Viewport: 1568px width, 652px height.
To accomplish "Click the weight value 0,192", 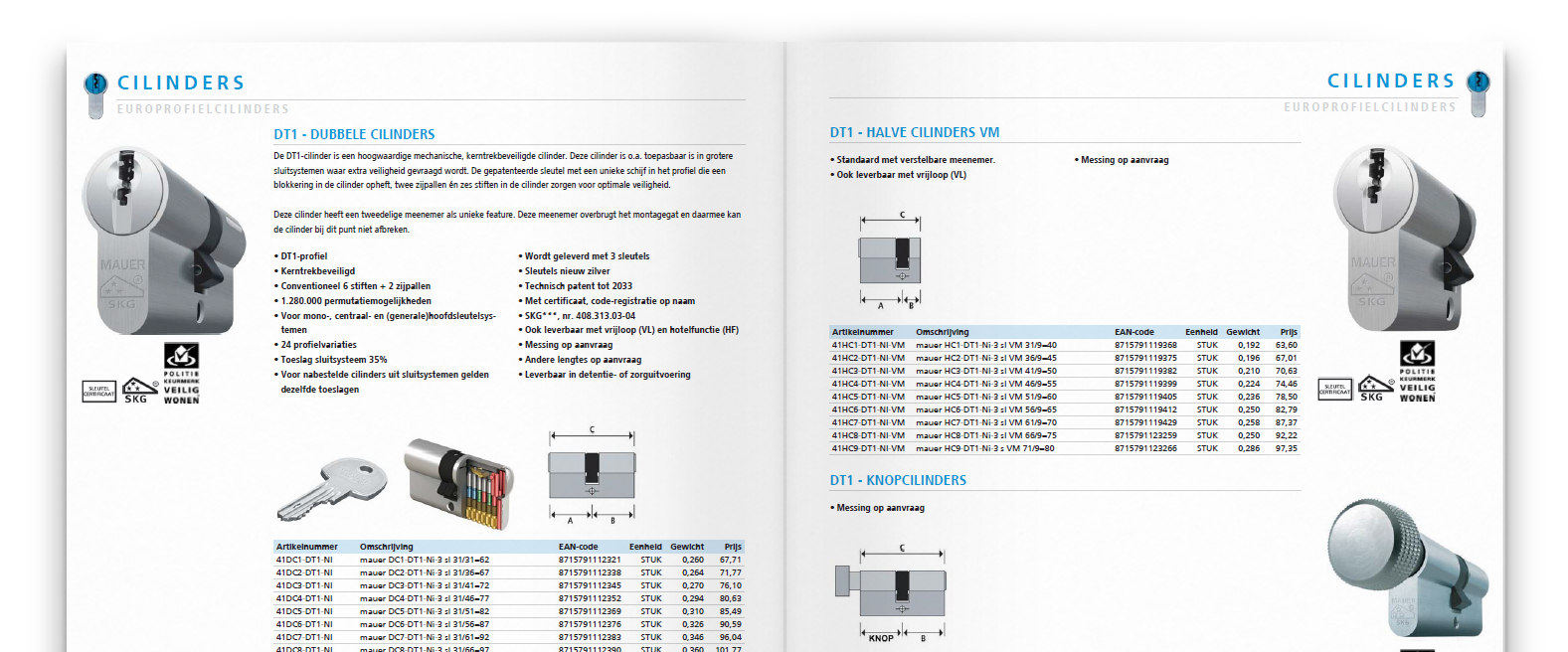I will [1249, 345].
